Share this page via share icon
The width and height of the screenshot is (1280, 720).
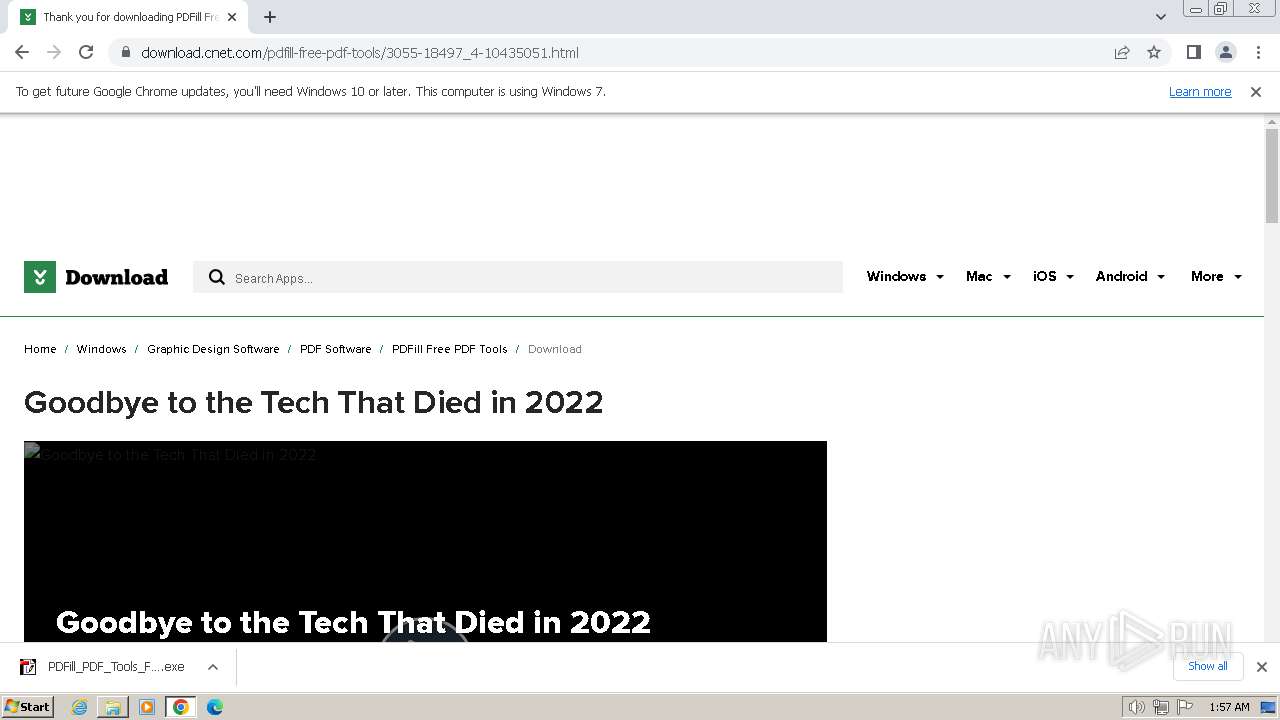pos(1122,52)
